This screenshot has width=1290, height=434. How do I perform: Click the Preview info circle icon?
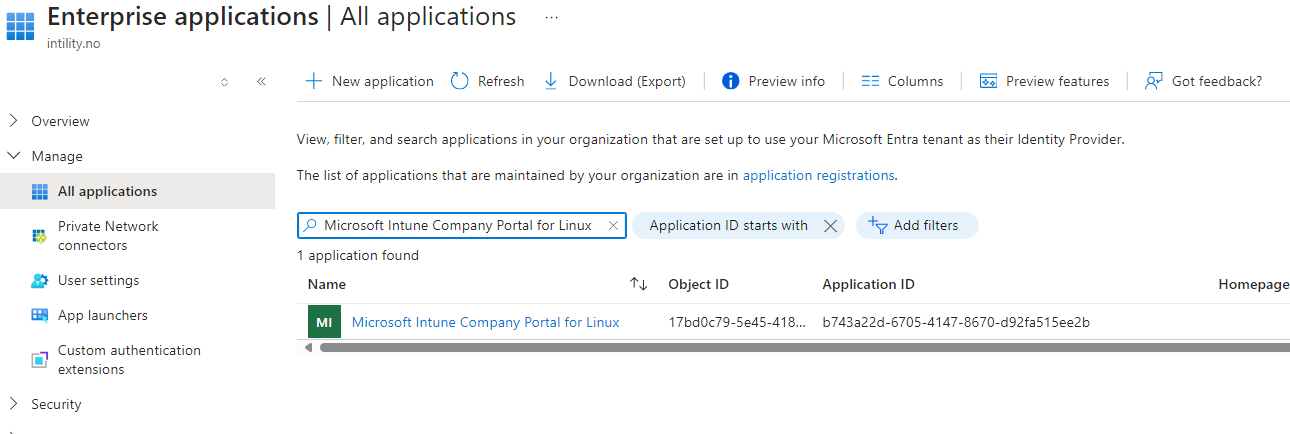[731, 81]
